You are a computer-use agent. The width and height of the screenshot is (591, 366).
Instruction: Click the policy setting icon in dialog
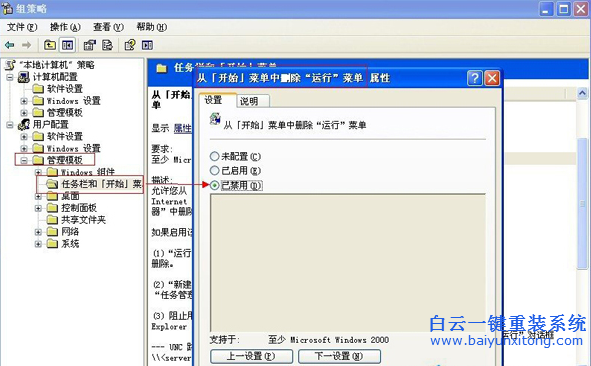pyautogui.click(x=215, y=119)
